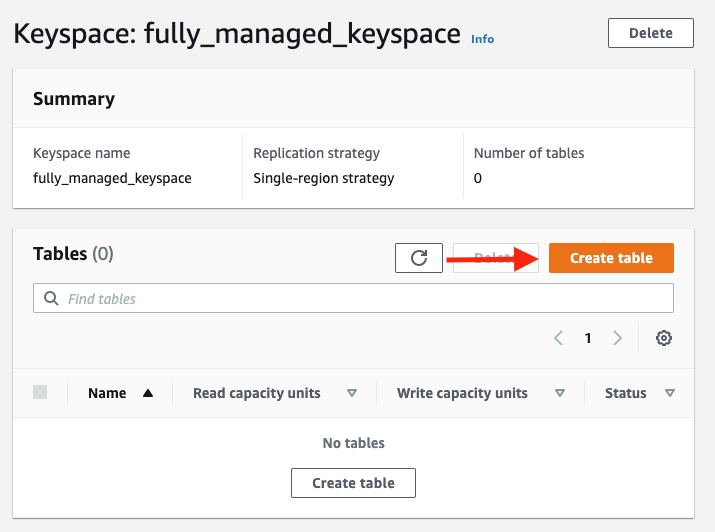Click the Tables (0) heading

[73, 254]
